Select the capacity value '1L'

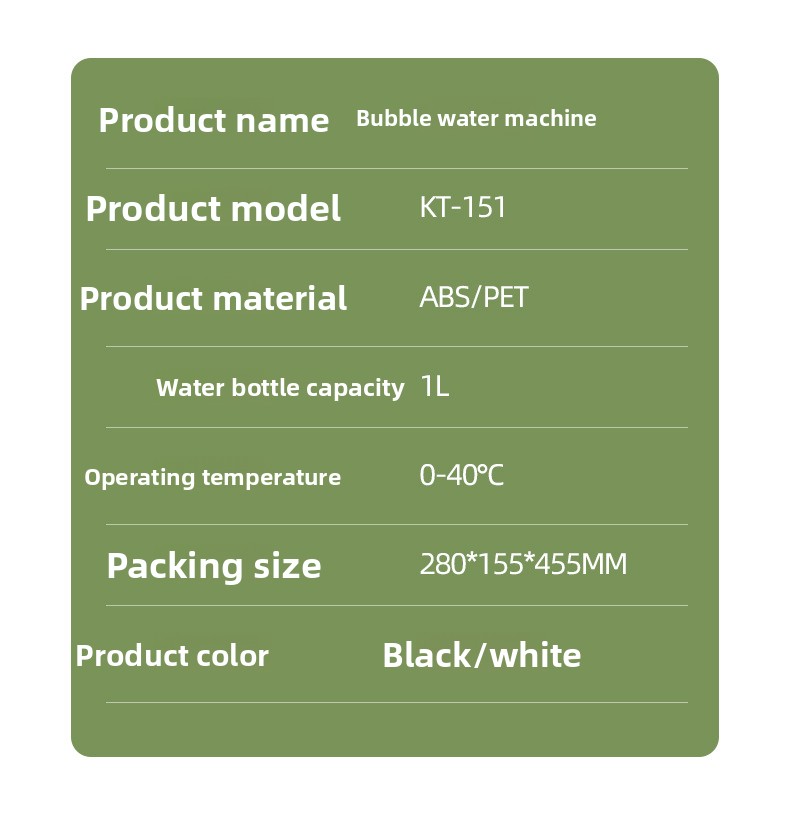(434, 386)
